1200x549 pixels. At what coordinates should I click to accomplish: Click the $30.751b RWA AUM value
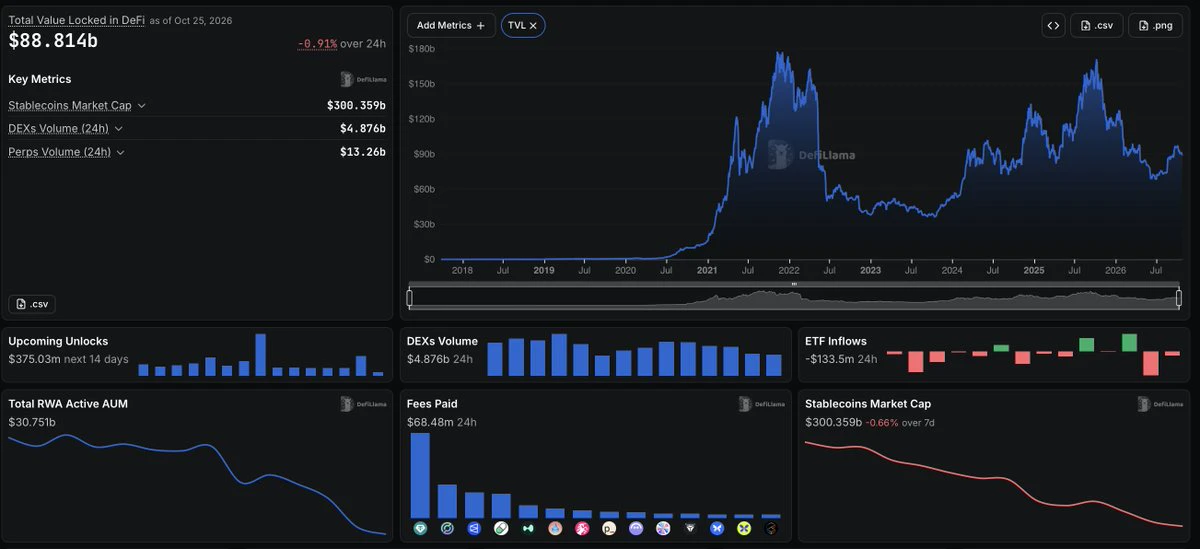coord(32,422)
